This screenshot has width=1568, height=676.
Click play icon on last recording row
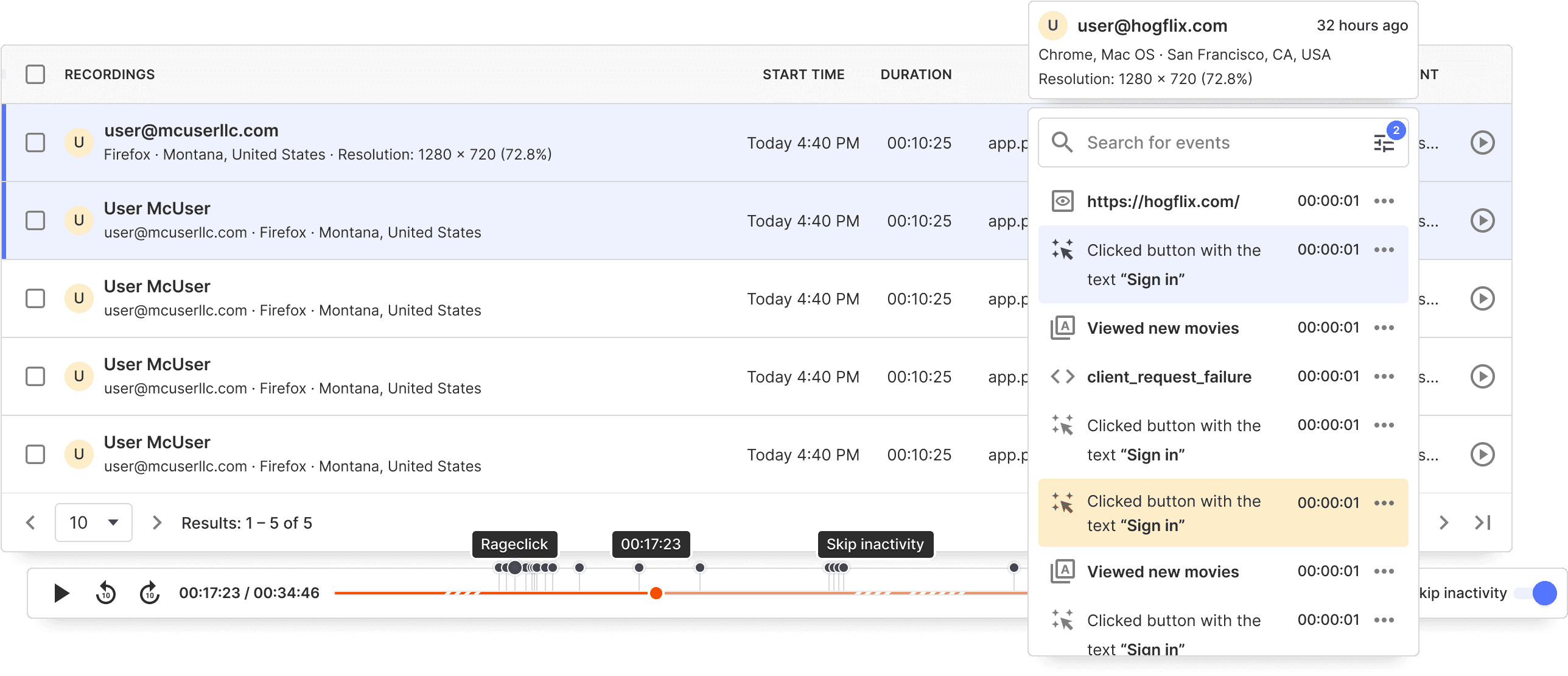(x=1482, y=454)
